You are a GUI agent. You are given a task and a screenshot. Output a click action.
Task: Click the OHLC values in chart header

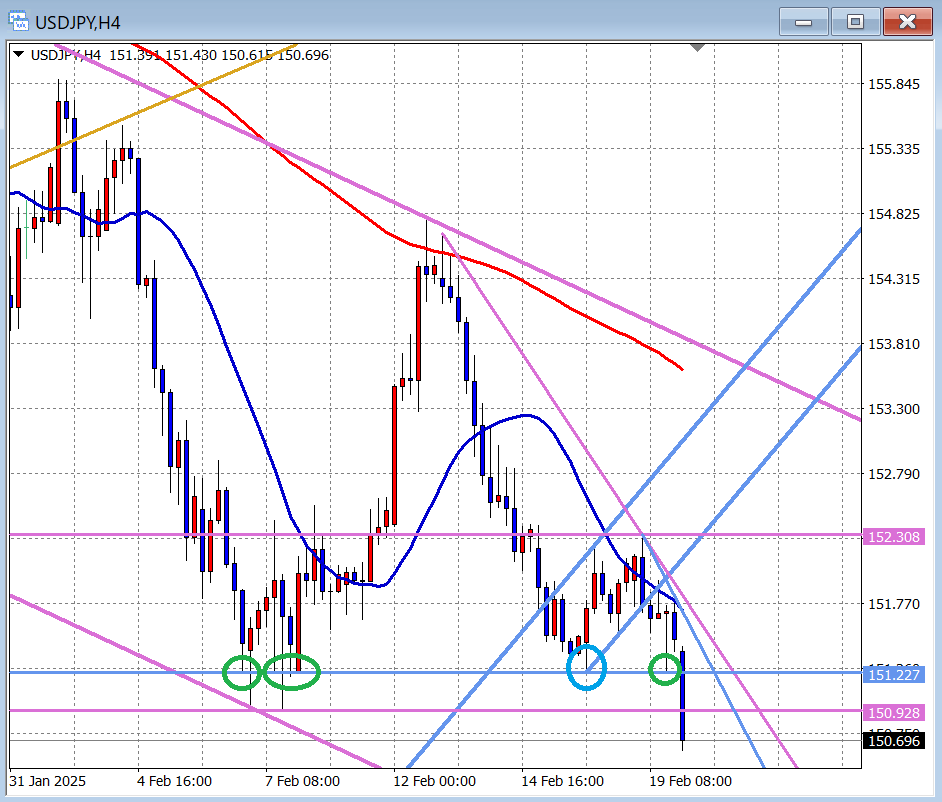pyautogui.click(x=219, y=55)
